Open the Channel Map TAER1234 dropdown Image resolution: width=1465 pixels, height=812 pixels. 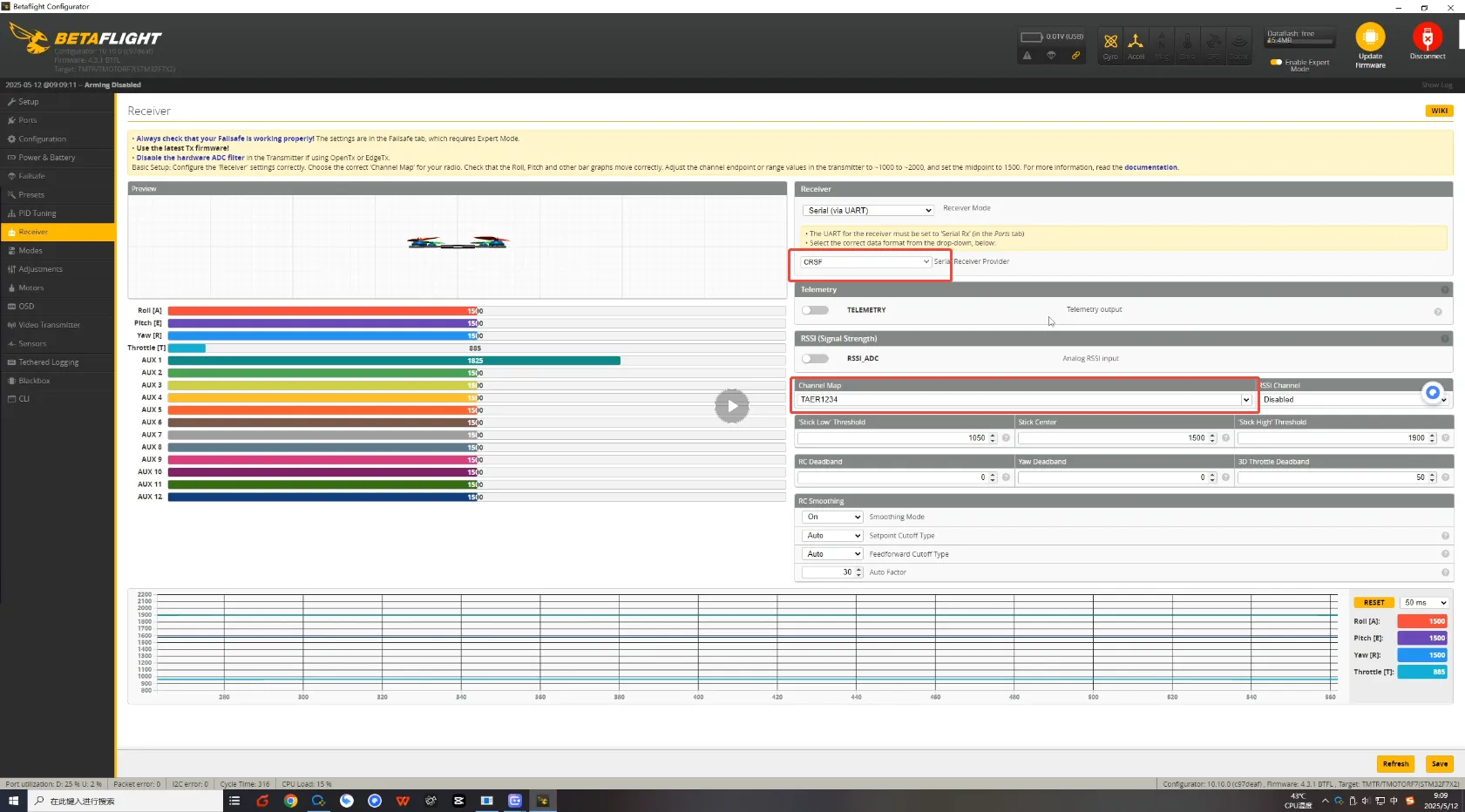1025,400
